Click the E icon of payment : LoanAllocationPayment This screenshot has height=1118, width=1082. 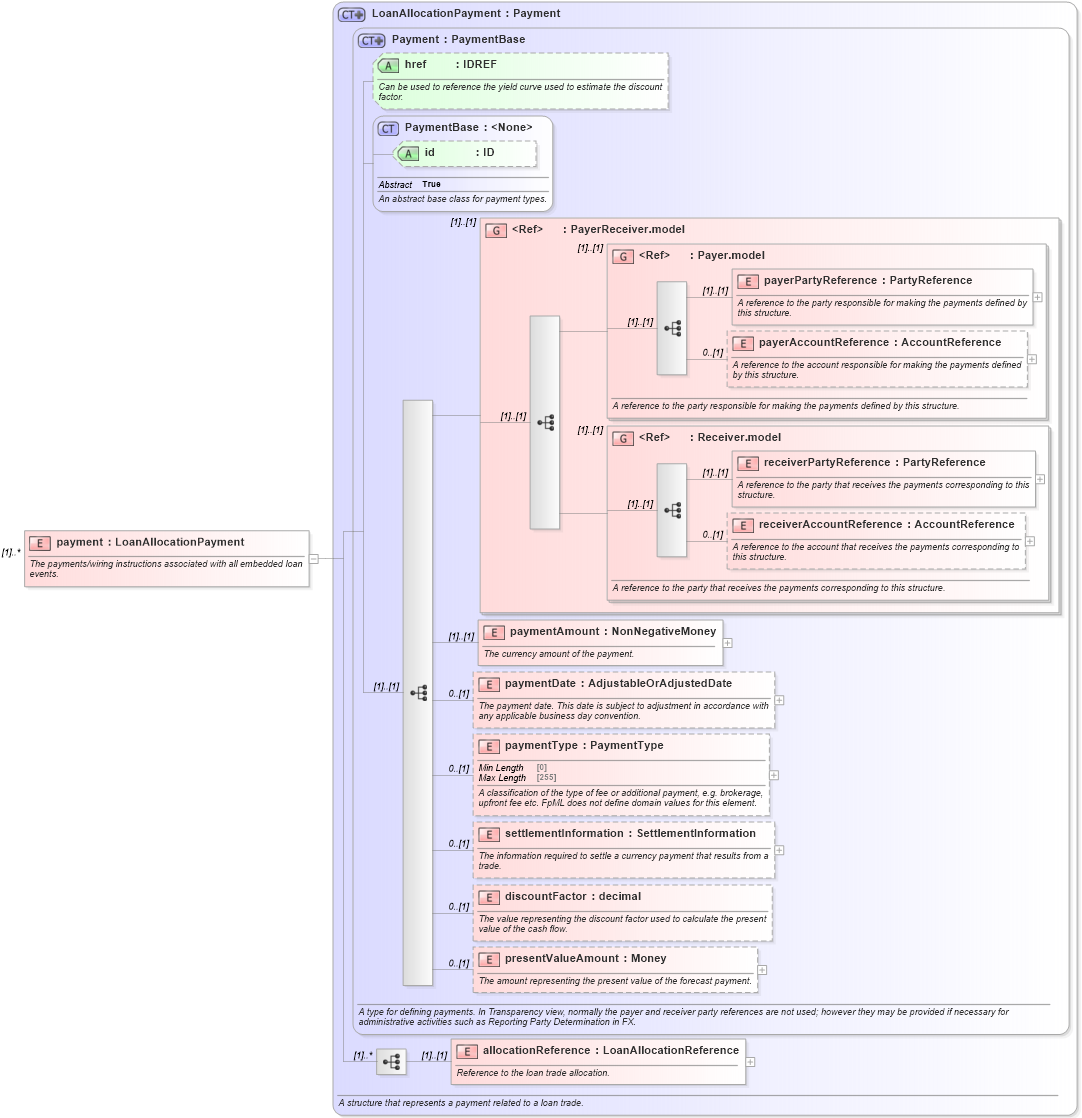(40, 542)
